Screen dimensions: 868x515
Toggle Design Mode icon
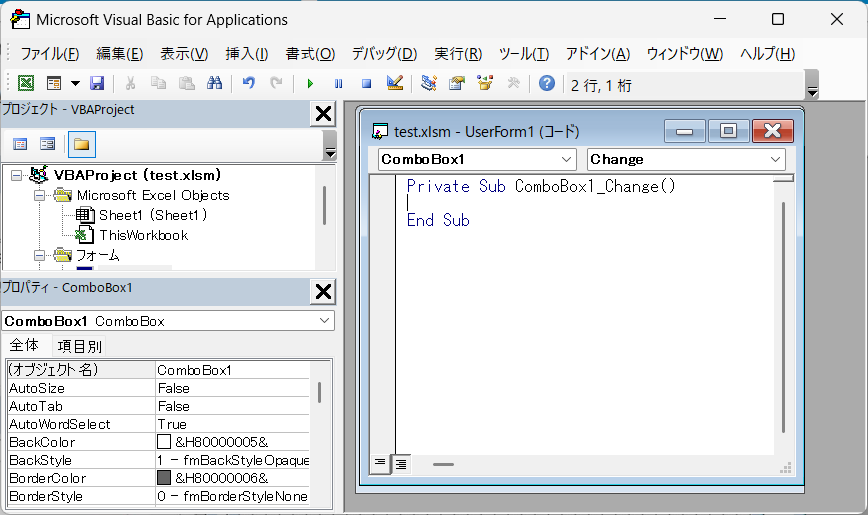click(x=395, y=84)
